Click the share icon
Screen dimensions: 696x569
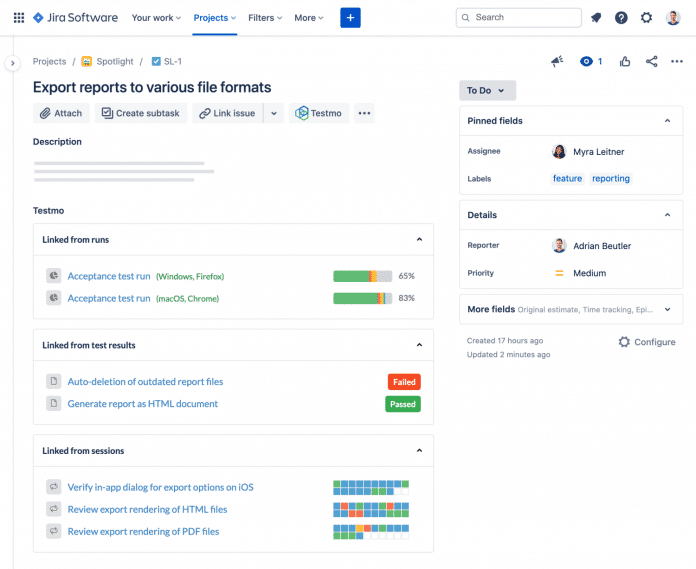click(x=652, y=61)
